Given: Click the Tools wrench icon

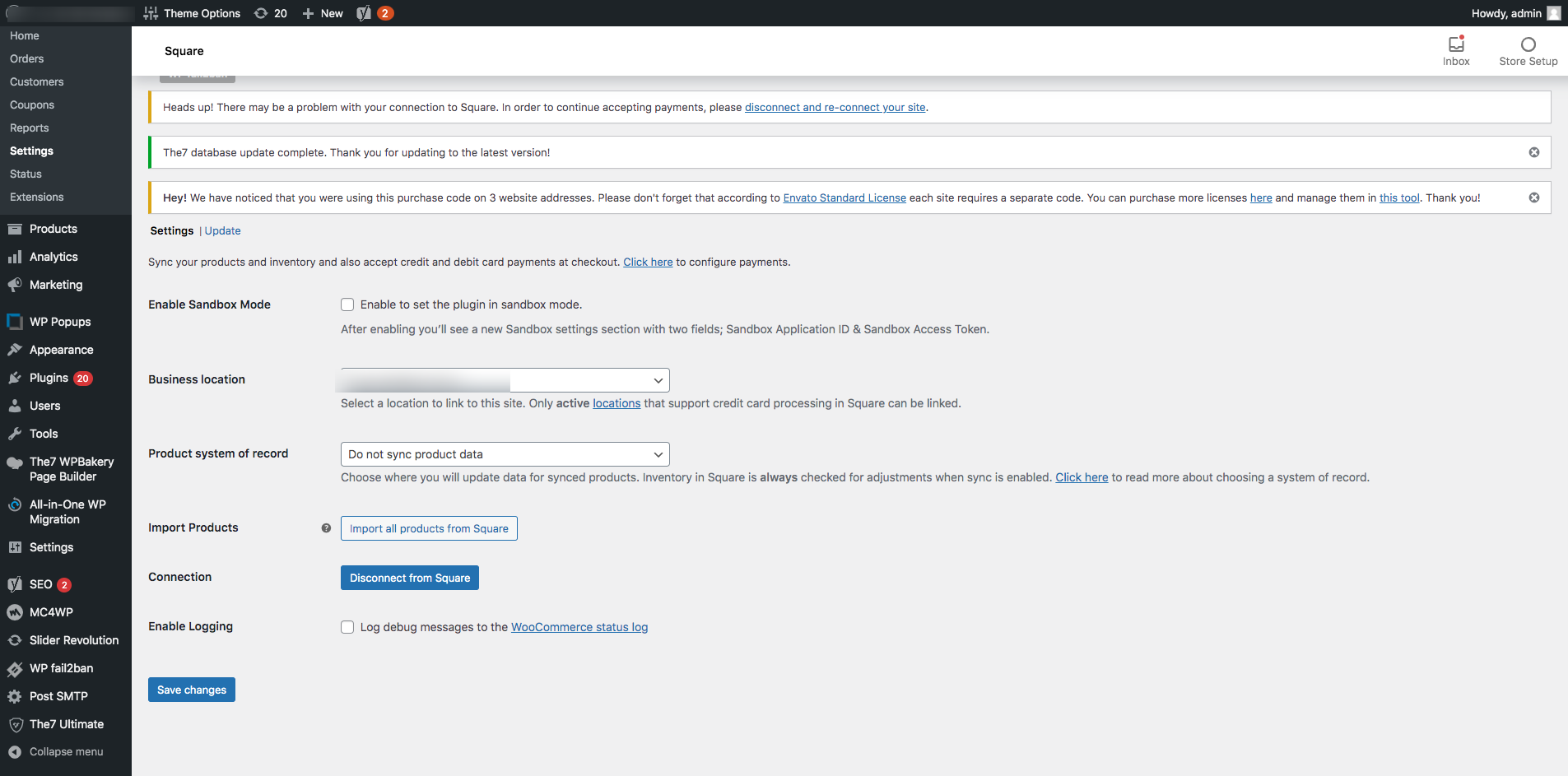Looking at the screenshot, I should coord(15,434).
